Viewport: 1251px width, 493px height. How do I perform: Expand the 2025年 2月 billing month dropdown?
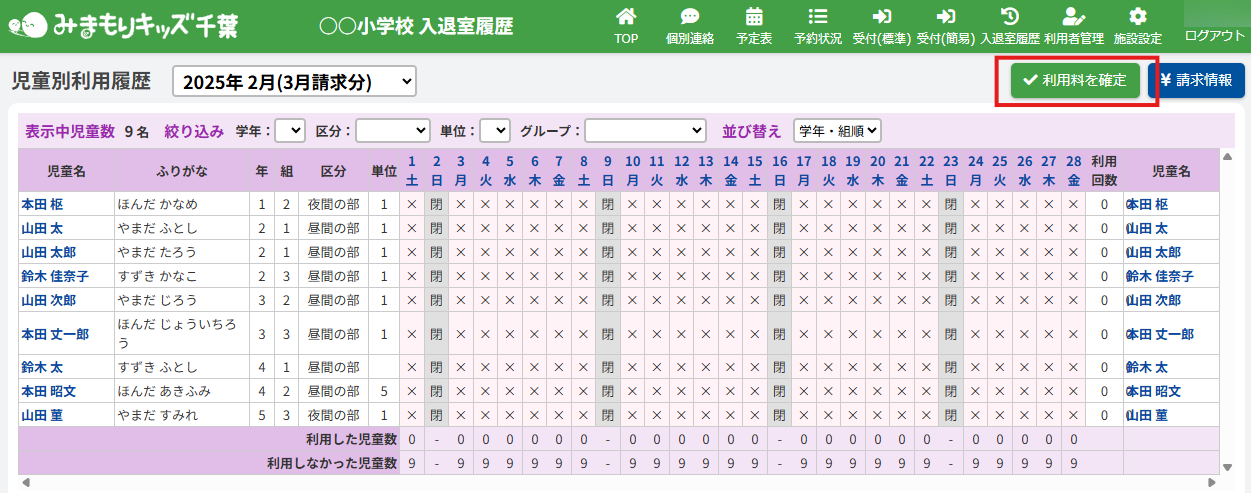coord(294,82)
